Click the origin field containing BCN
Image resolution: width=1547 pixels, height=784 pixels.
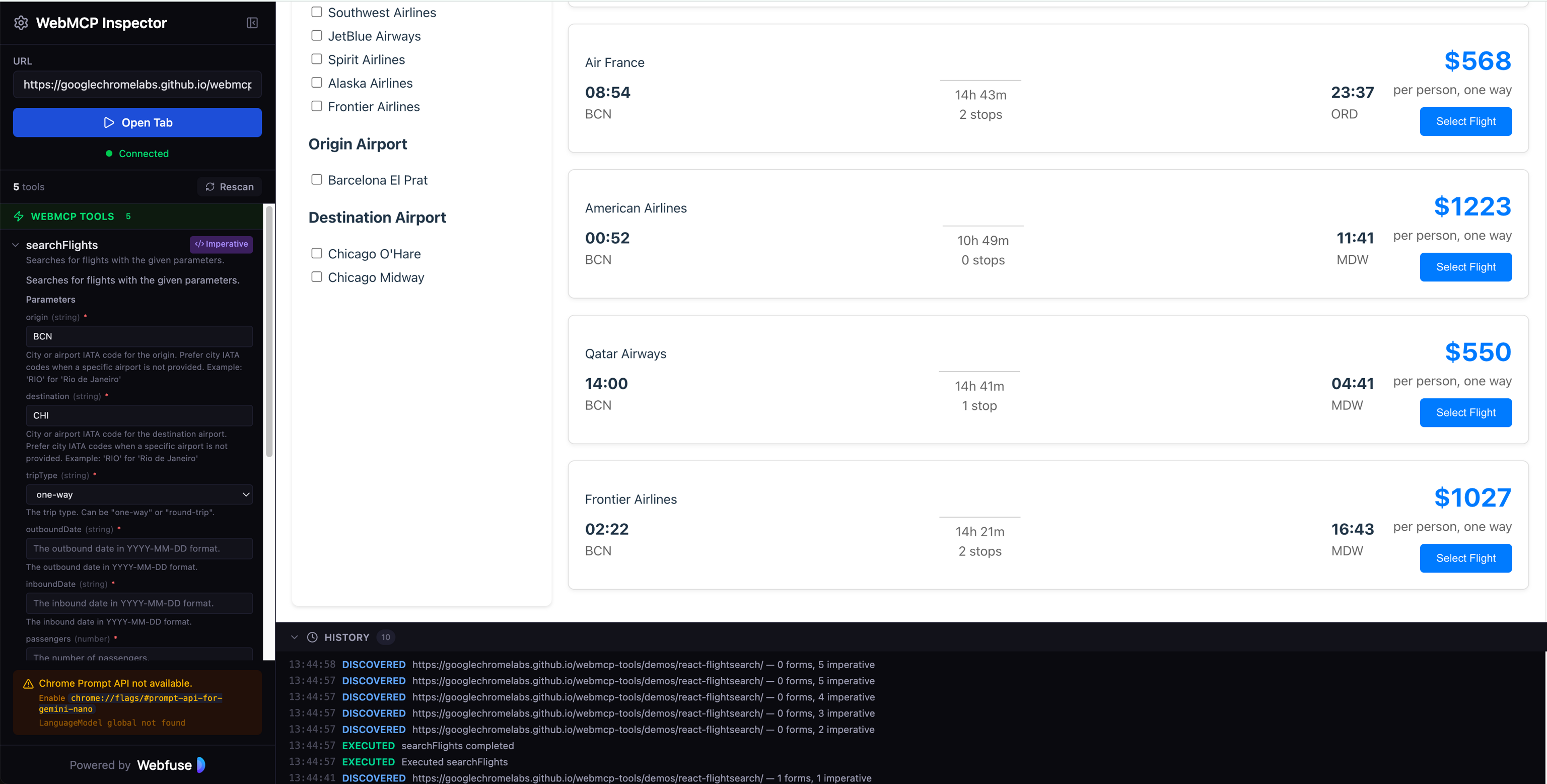tap(139, 336)
